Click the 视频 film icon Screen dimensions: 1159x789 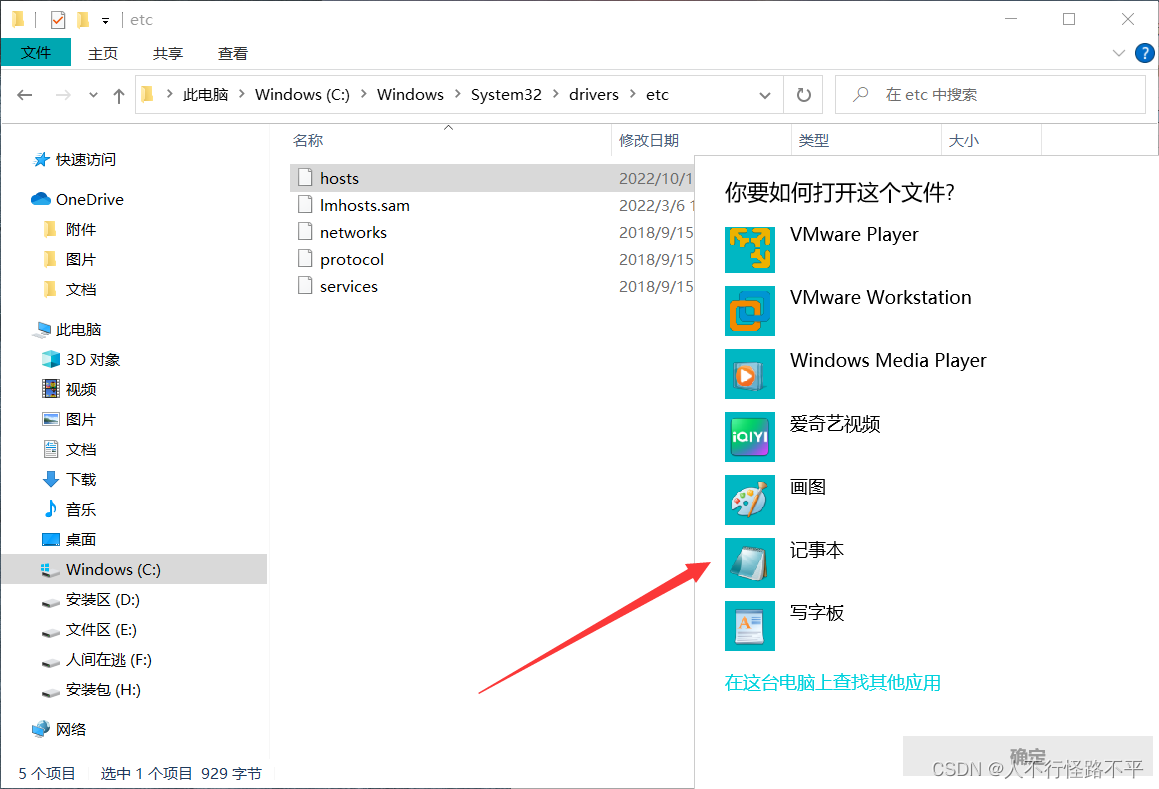51,389
